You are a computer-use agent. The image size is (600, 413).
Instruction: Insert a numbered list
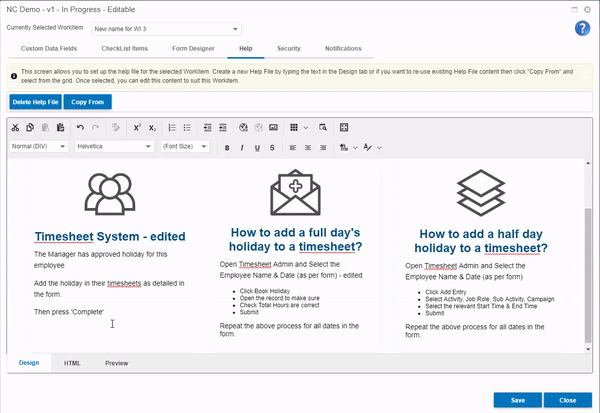point(172,127)
